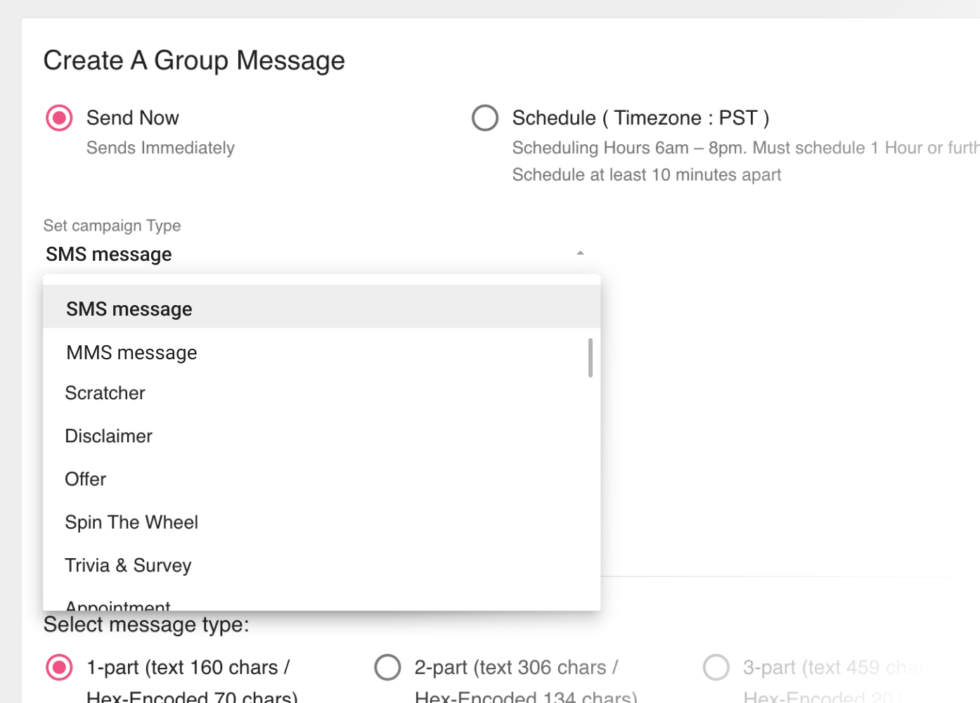Screen dimensions: 980x703
Task: Choose the 2-part message type
Action: [388, 667]
